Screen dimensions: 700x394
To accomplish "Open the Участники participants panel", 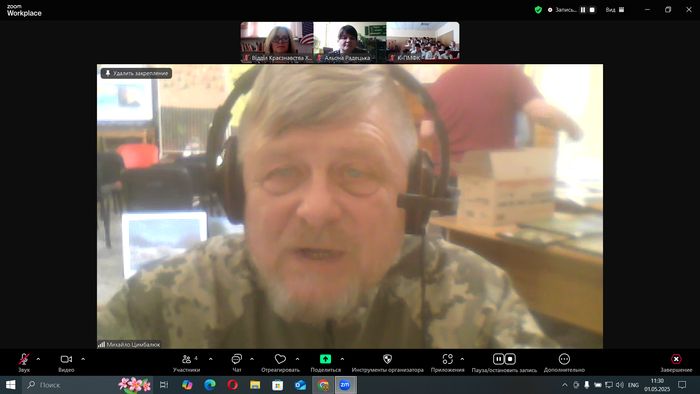I will [x=187, y=359].
